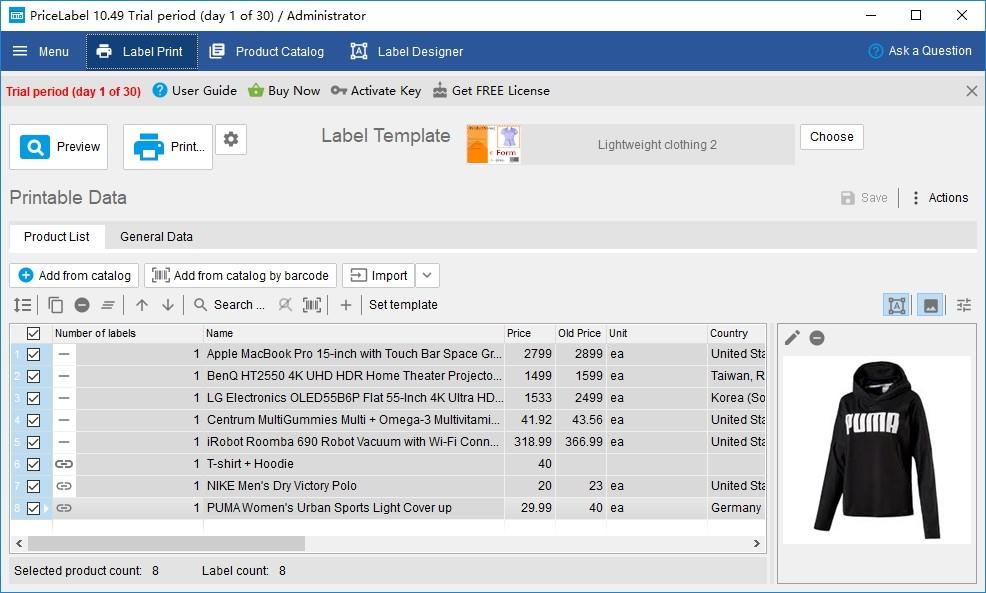Screen dimensions: 986x593
Task: Uncheck the Apple MacBook Pro row checkbox
Action: point(33,354)
